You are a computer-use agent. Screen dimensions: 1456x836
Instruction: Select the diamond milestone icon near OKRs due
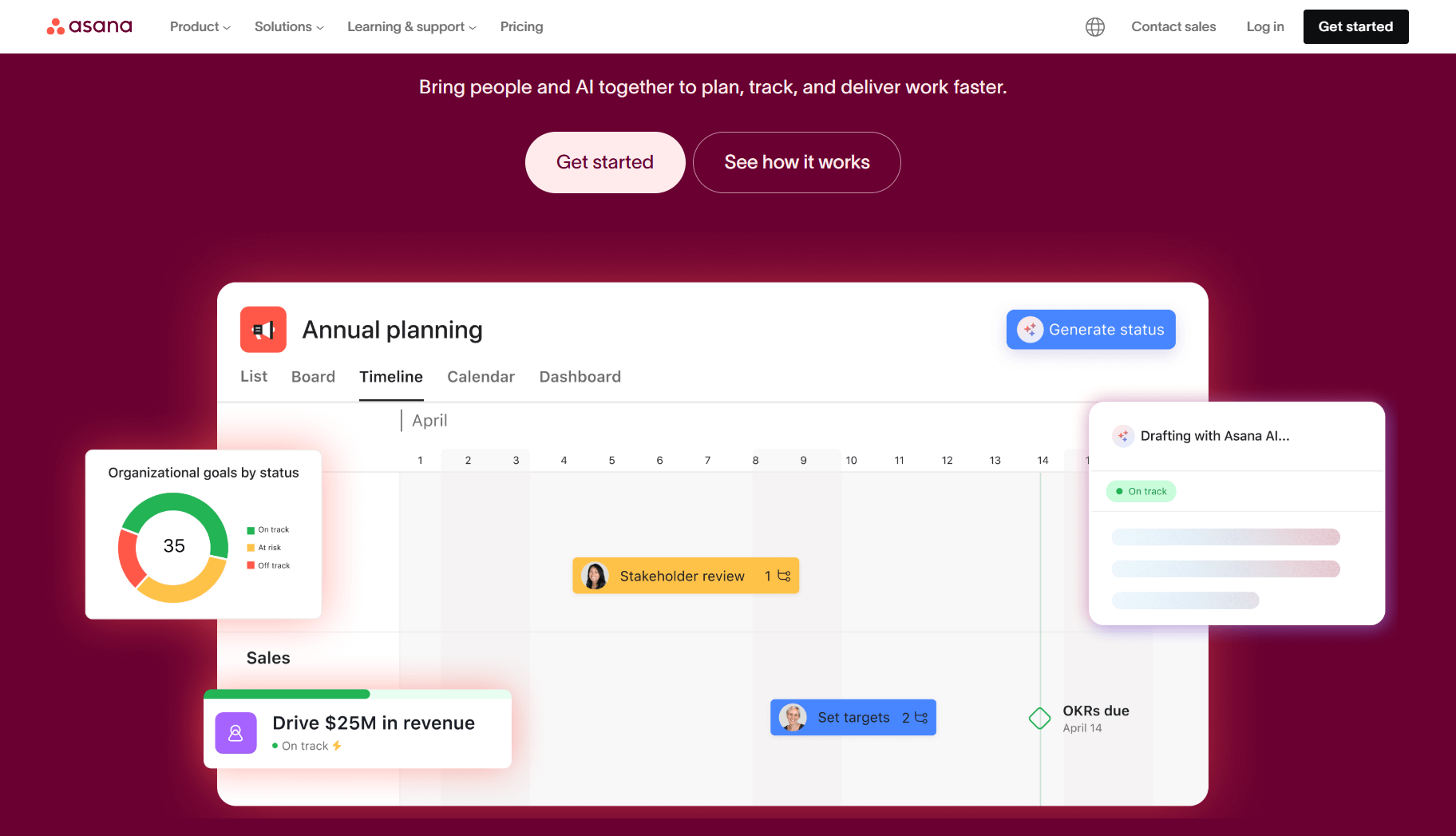(x=1039, y=718)
